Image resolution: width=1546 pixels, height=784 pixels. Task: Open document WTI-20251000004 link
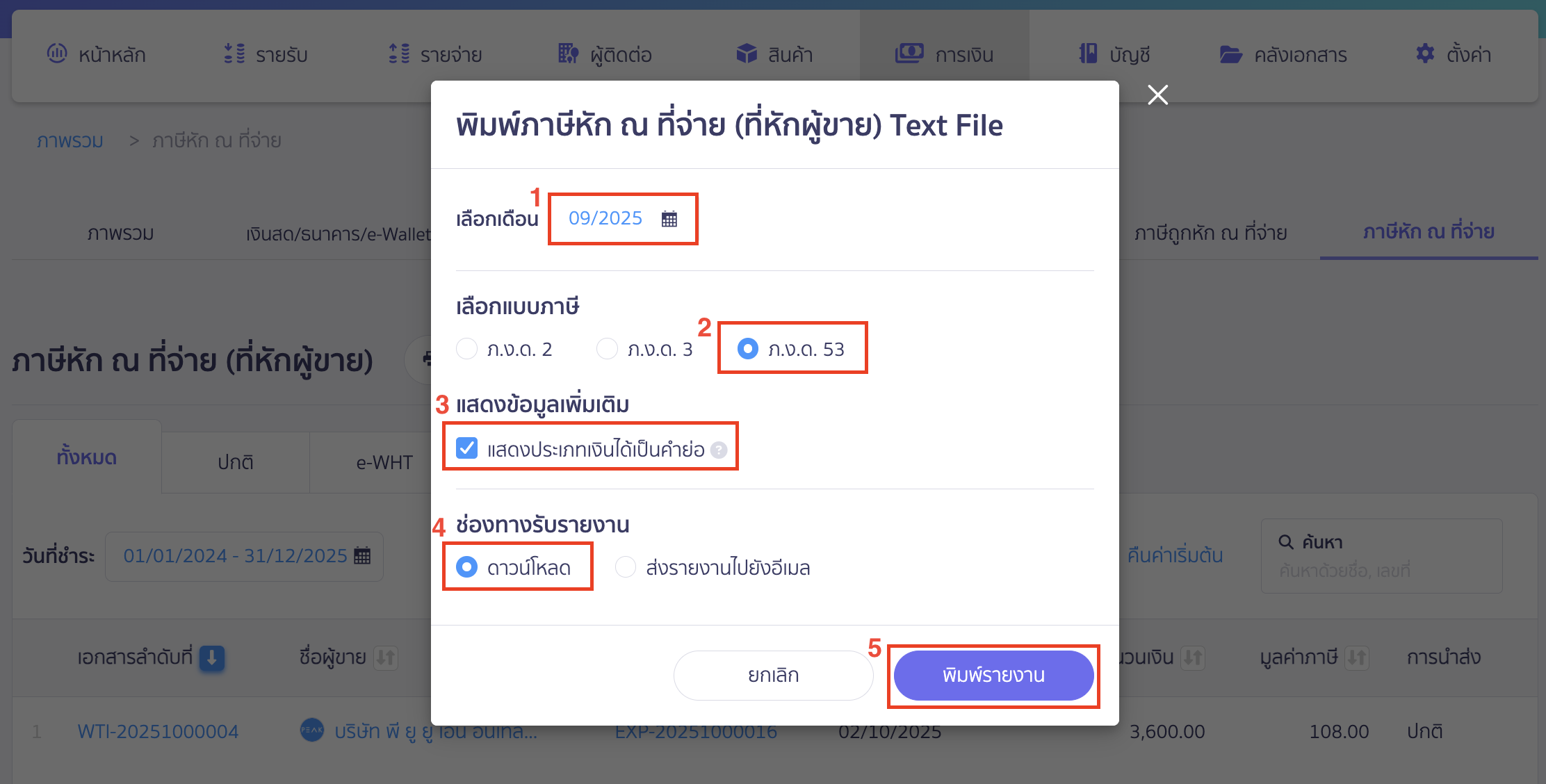158,730
